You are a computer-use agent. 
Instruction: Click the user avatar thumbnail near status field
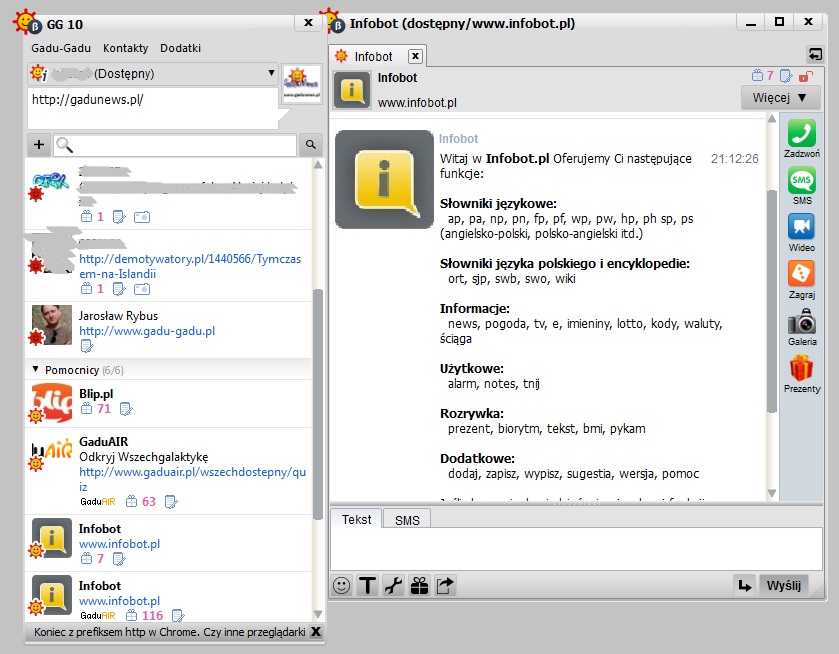coord(302,83)
